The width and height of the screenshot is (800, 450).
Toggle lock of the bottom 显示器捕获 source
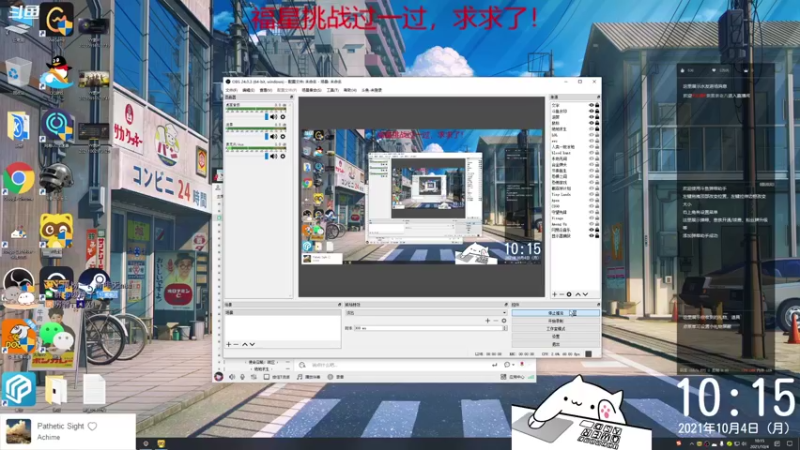pos(597,236)
